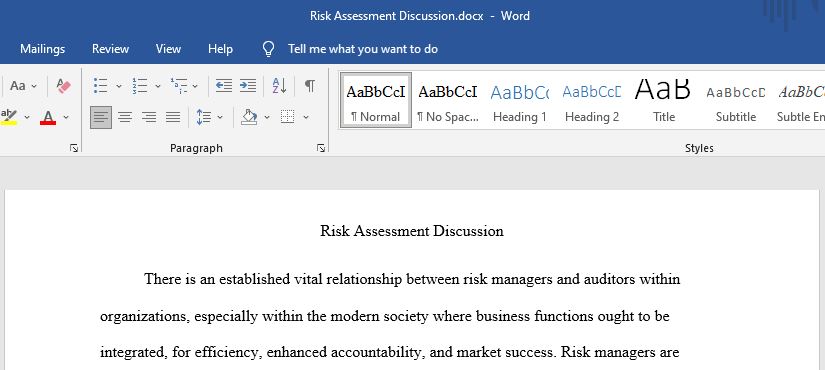Image resolution: width=825 pixels, height=370 pixels.
Task: Start a numbered list
Action: pyautogui.click(x=140, y=85)
